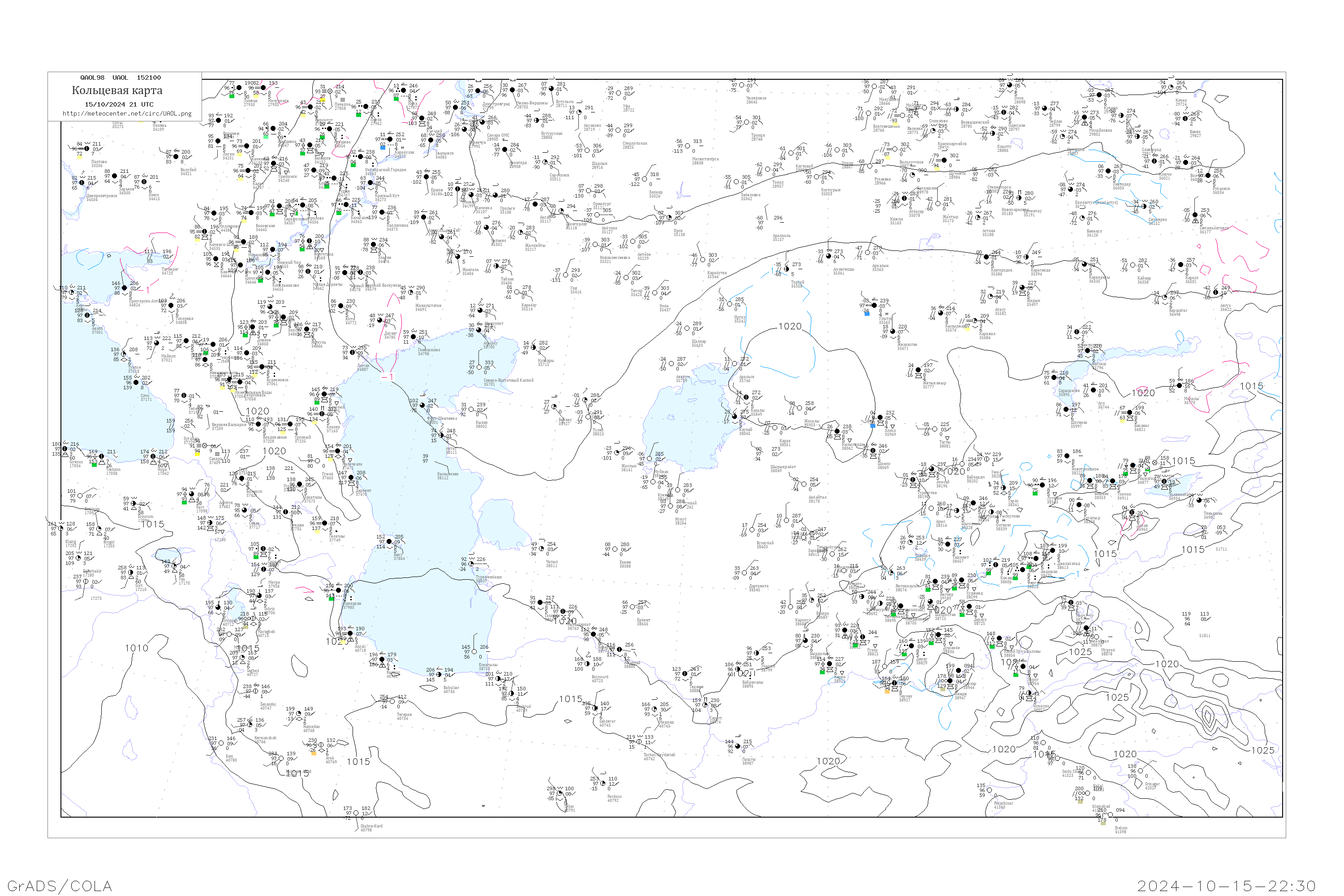Screen dimensions: 1344x896
Task: Click the QAOL98 UAOL 152100 header text
Action: [x=121, y=78]
